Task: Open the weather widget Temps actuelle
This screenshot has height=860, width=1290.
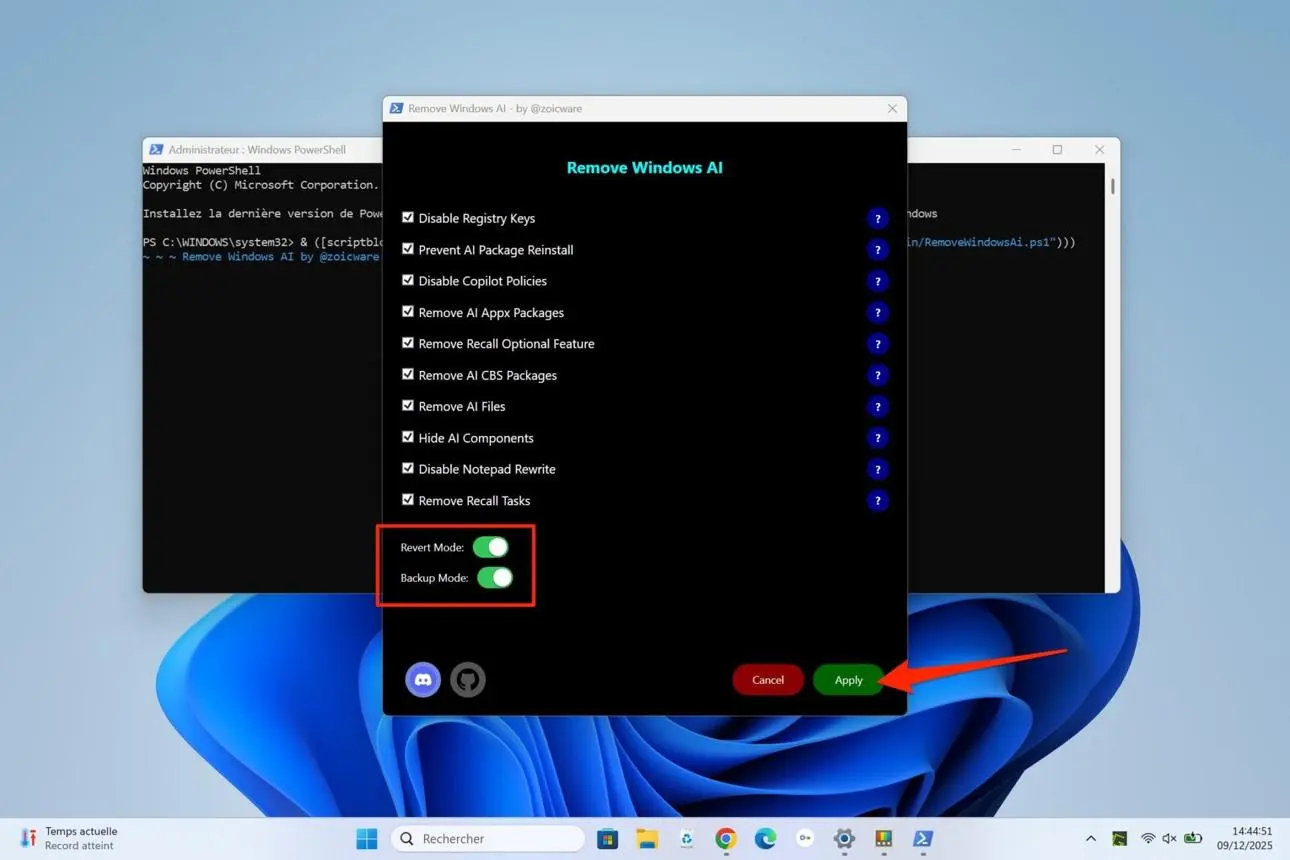Action: click(70, 839)
